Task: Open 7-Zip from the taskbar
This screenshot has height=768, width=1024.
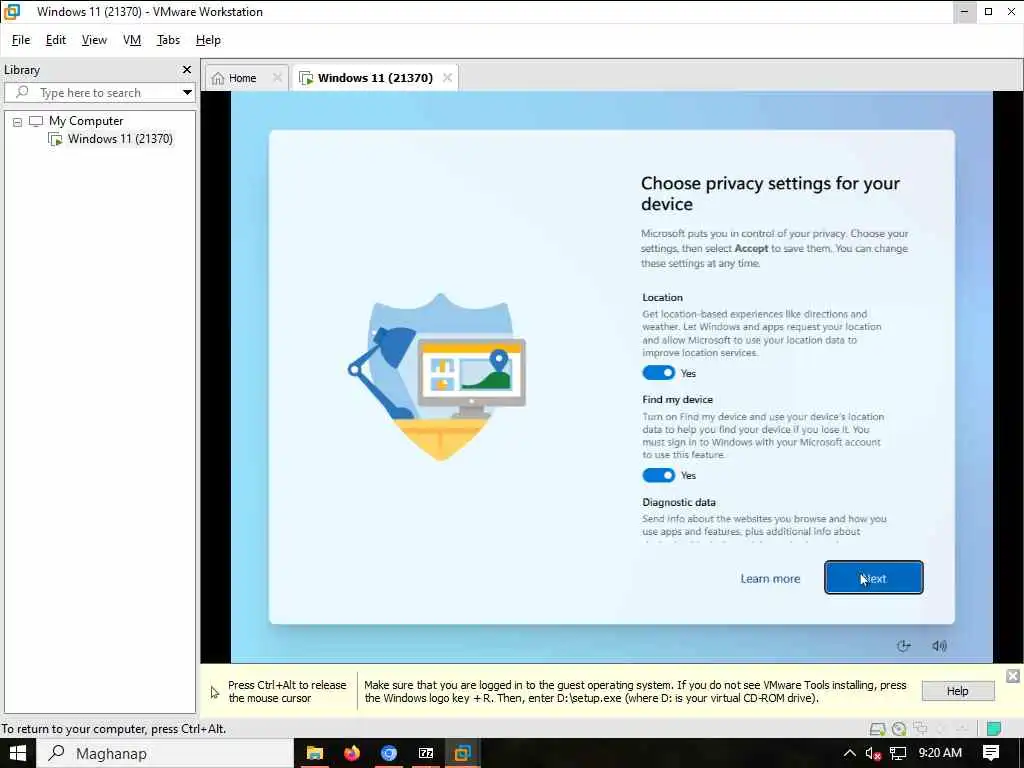Action: [426, 754]
